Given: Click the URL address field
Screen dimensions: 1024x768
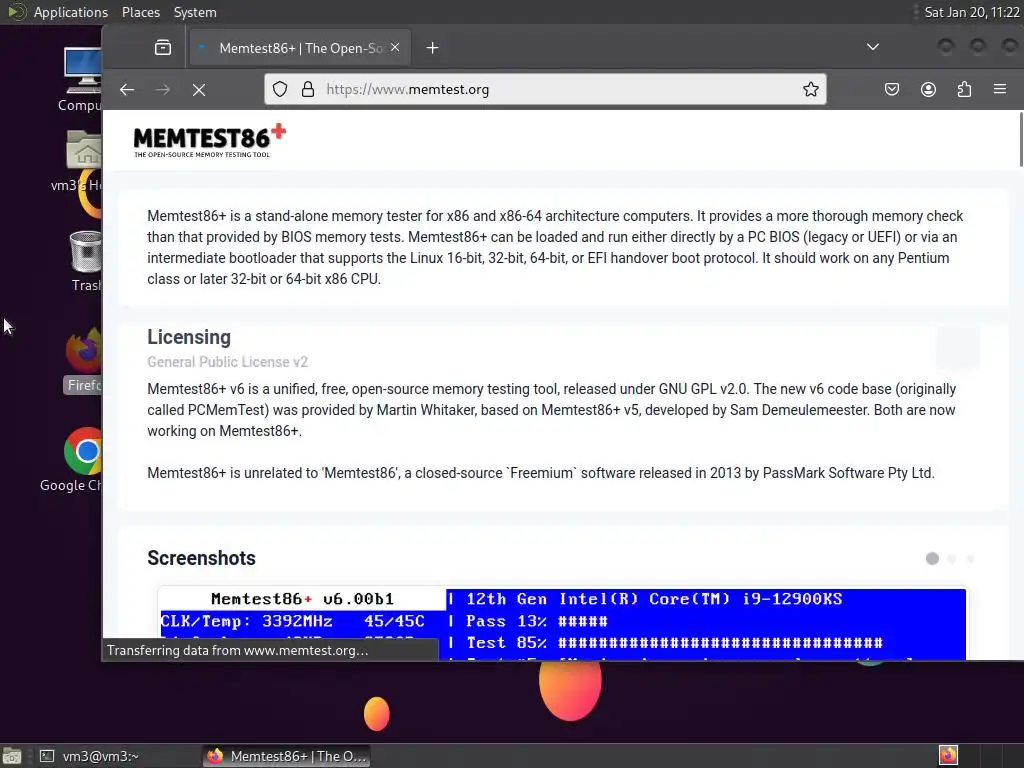Looking at the screenshot, I should (545, 89).
